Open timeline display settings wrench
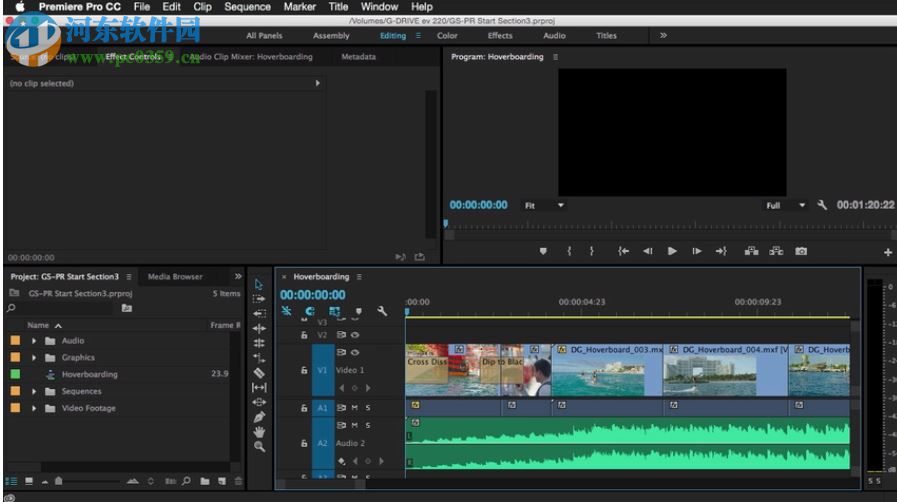Screen dimensions: 897x502 click(x=382, y=311)
